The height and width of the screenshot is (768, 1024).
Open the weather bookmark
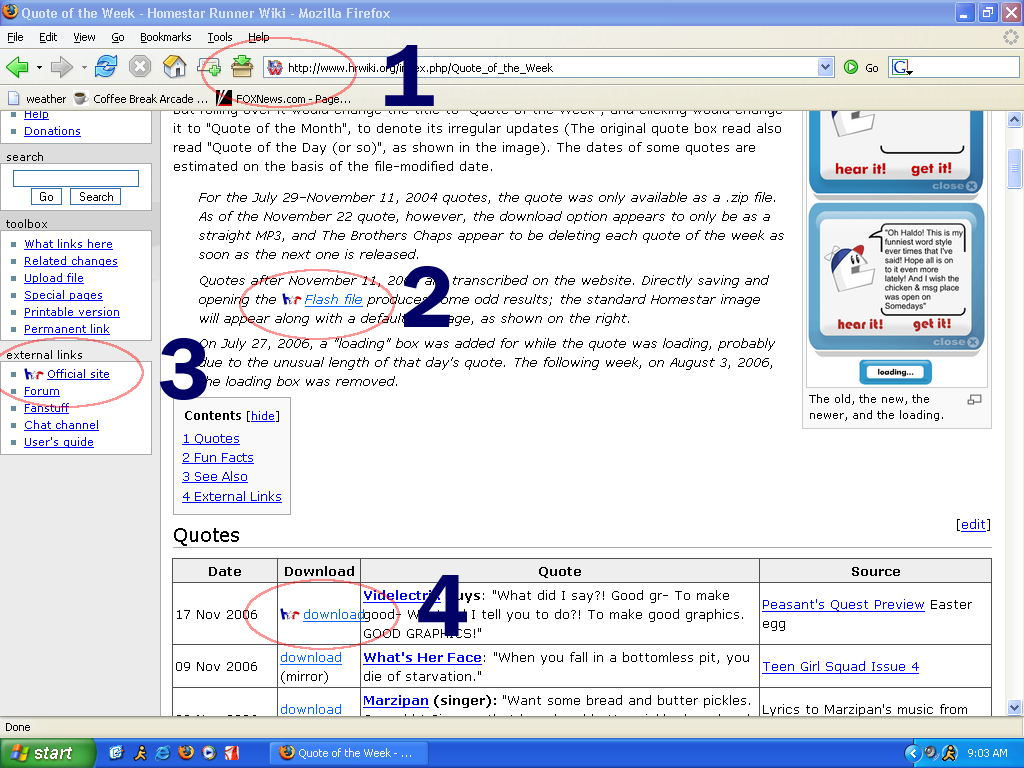click(37, 99)
